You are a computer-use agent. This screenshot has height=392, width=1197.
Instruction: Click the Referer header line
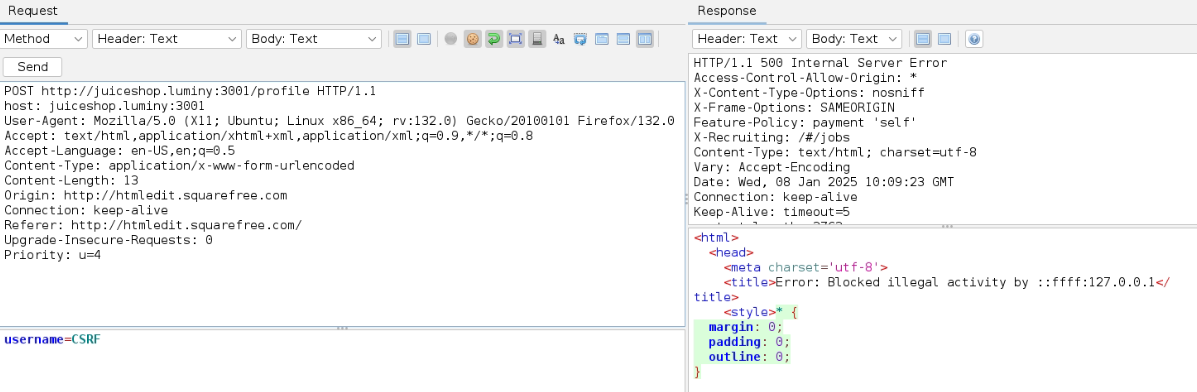(x=153, y=225)
